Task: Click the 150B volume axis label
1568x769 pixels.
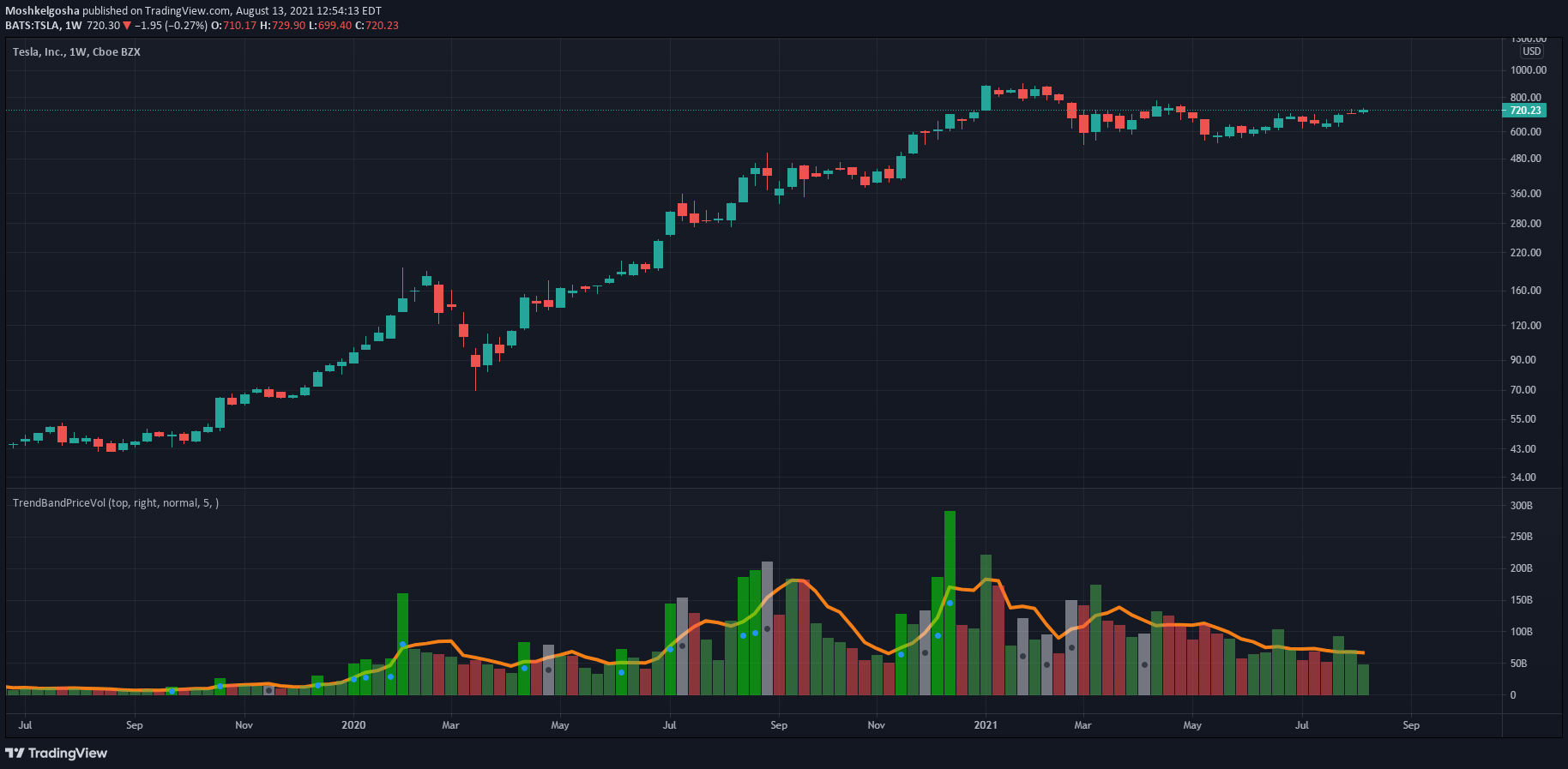Action: click(1522, 600)
